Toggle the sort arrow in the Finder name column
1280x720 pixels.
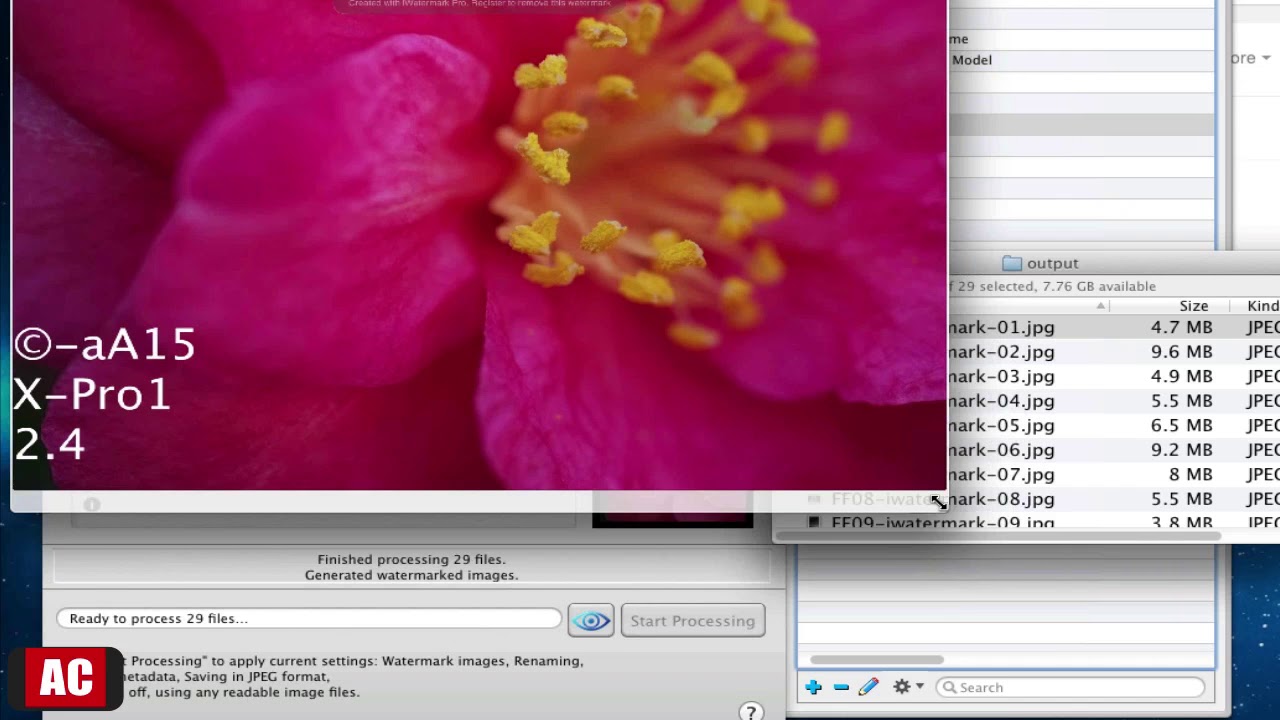[1100, 306]
